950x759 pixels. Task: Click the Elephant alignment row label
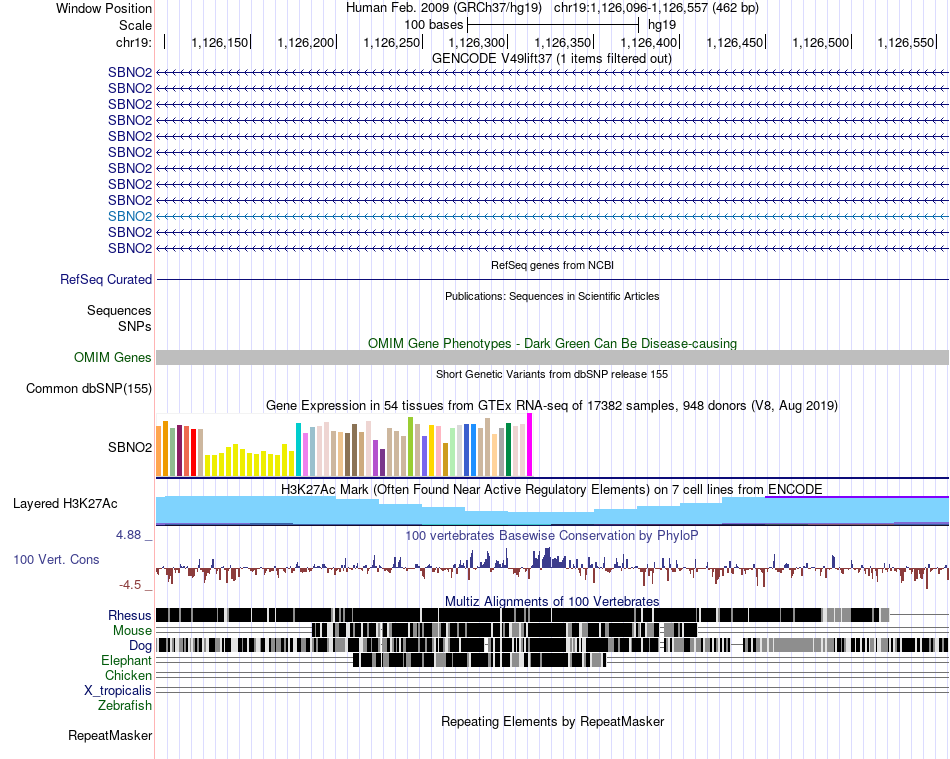coord(126,660)
